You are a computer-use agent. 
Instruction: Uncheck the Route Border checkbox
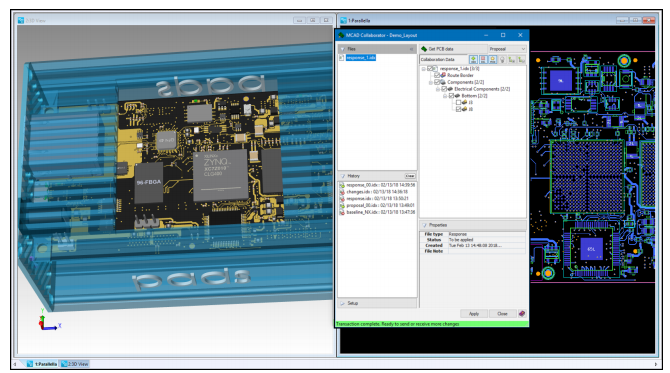click(x=437, y=75)
